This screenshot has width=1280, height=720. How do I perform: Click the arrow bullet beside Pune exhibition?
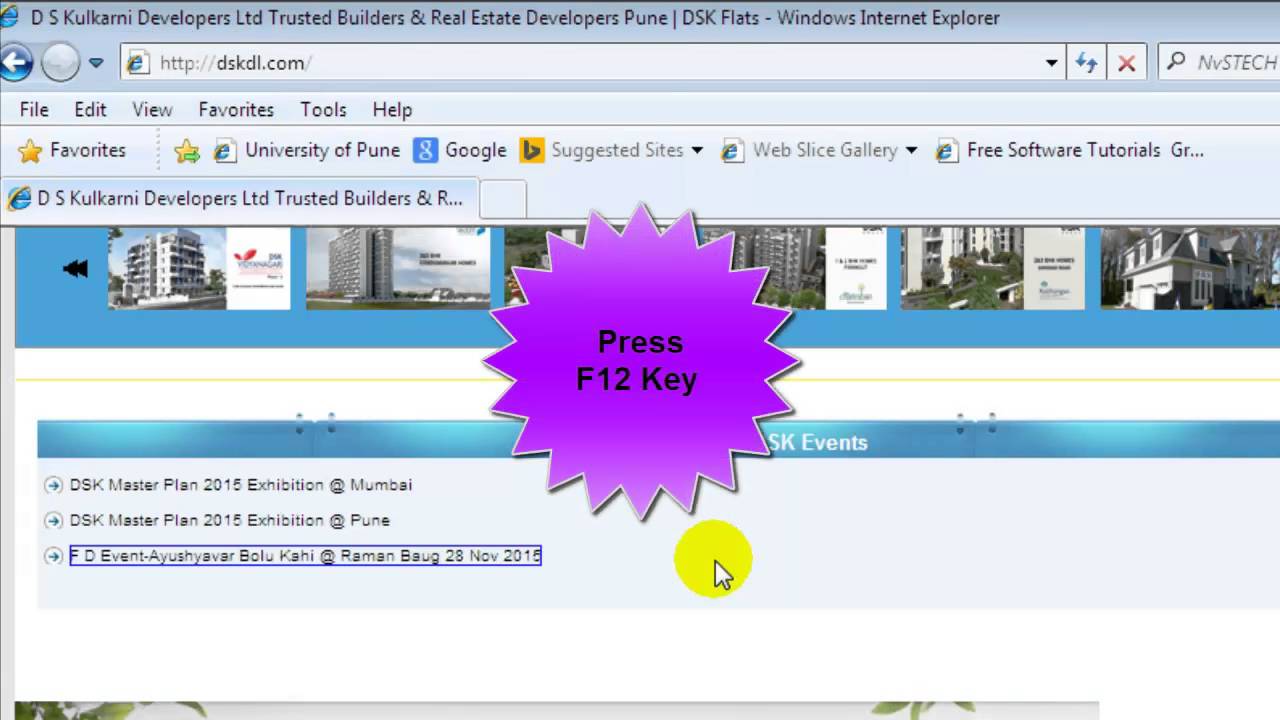[x=53, y=521]
